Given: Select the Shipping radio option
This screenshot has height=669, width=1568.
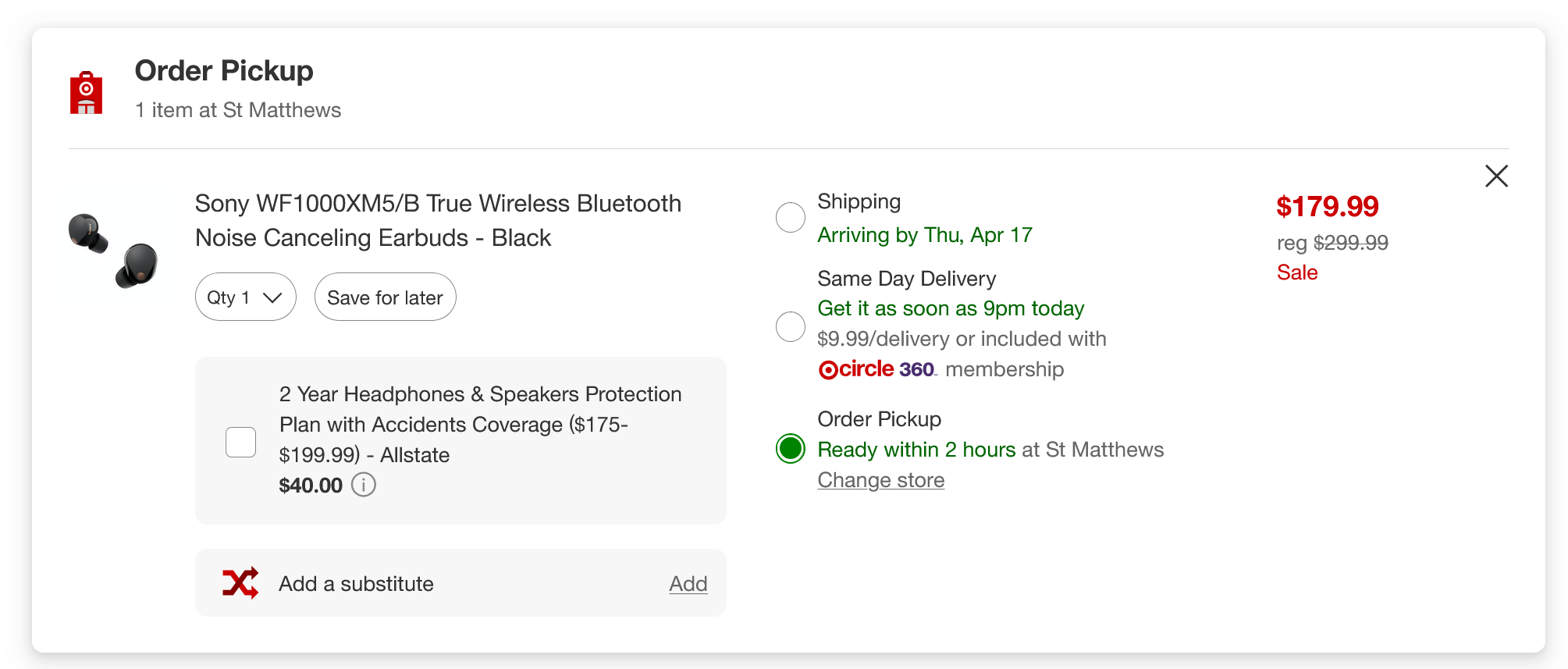Looking at the screenshot, I should click(x=791, y=218).
